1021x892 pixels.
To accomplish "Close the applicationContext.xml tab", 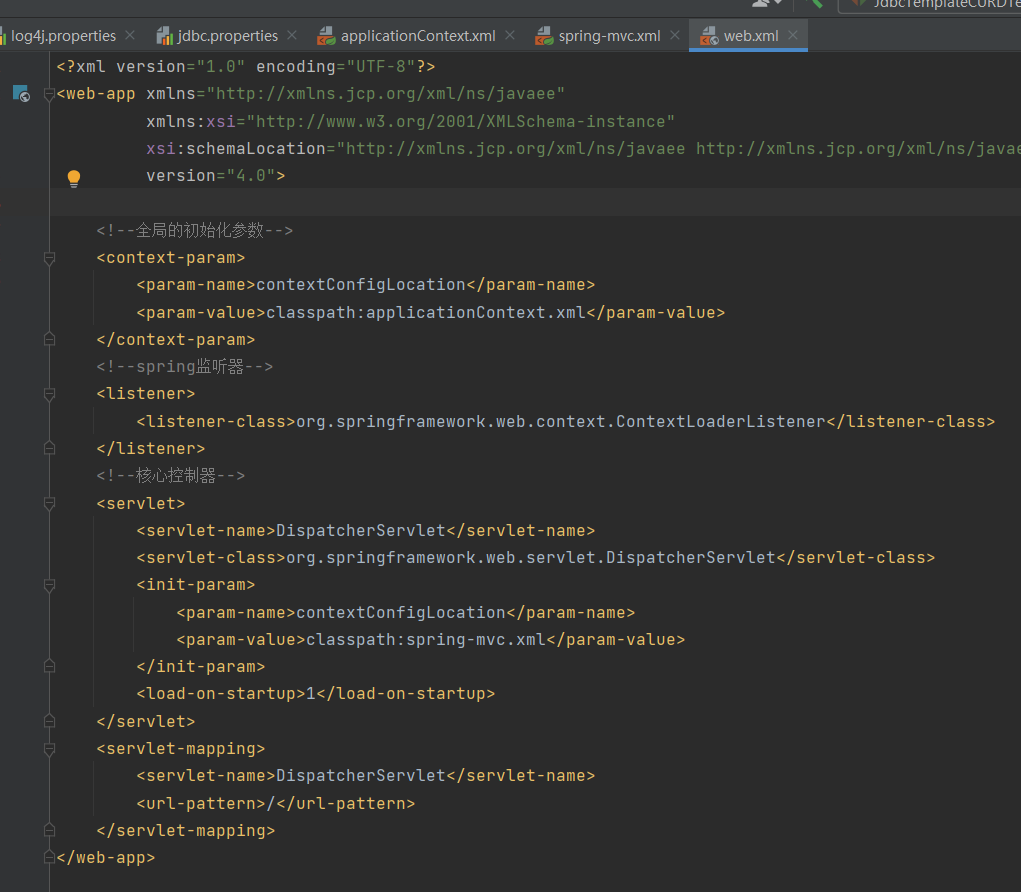I will [510, 35].
